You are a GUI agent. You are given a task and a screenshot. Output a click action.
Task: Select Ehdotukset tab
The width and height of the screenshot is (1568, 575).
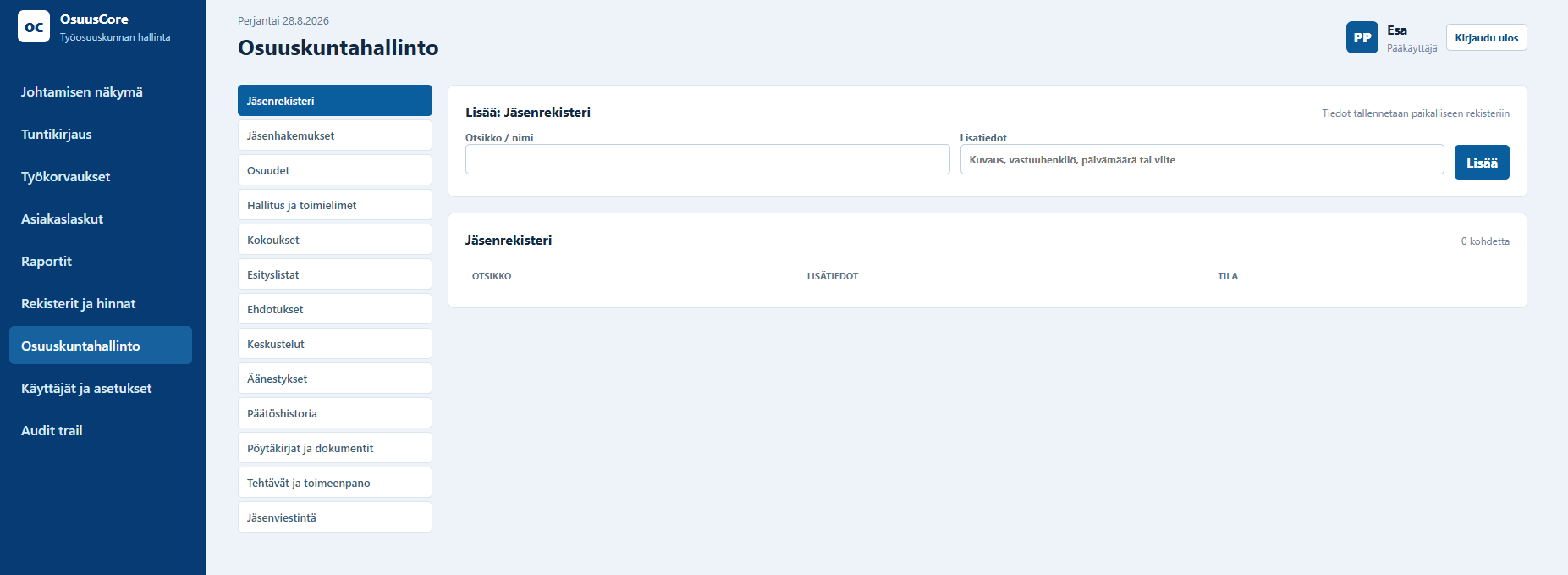[335, 309]
